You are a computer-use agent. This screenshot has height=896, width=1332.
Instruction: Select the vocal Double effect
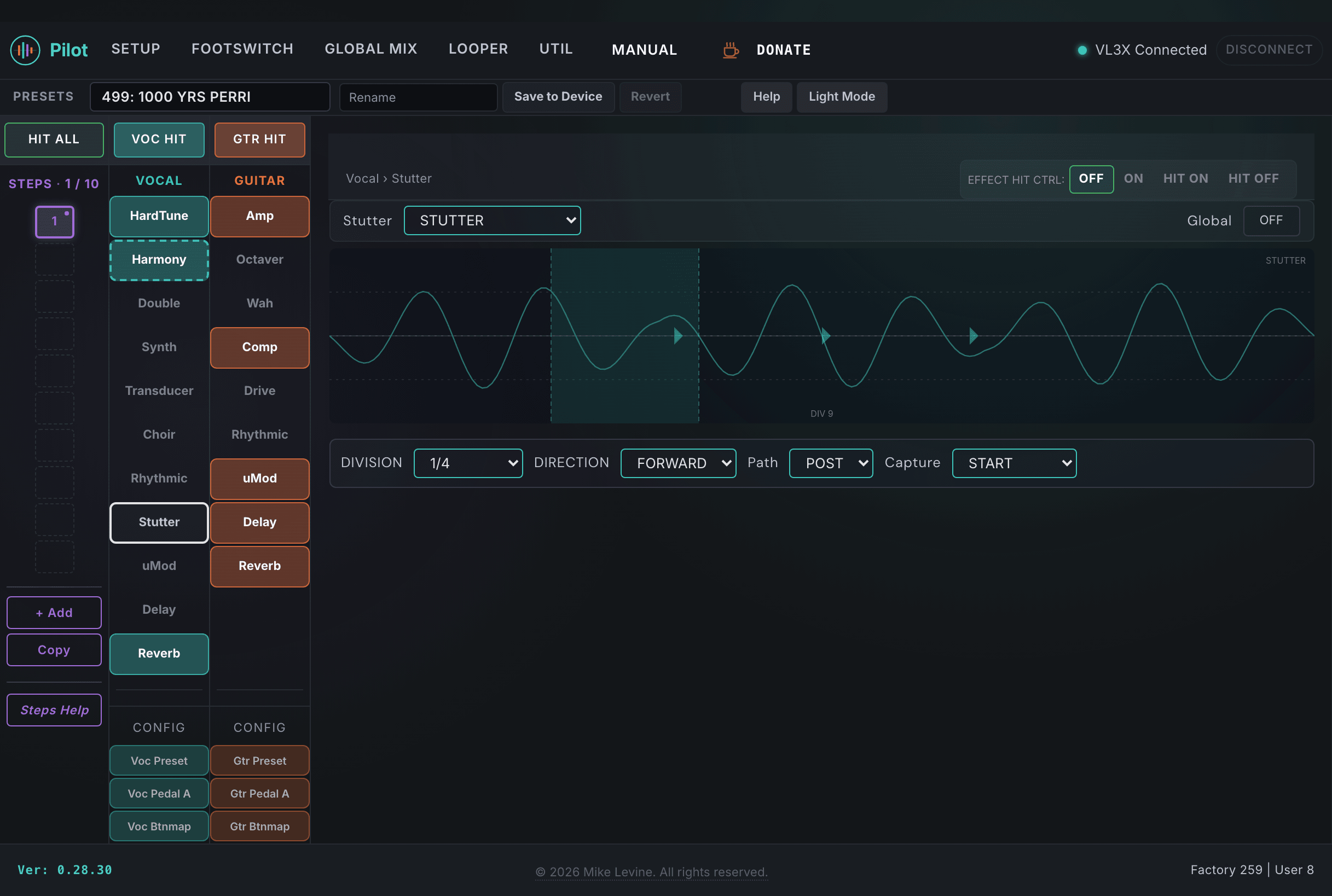coord(159,304)
